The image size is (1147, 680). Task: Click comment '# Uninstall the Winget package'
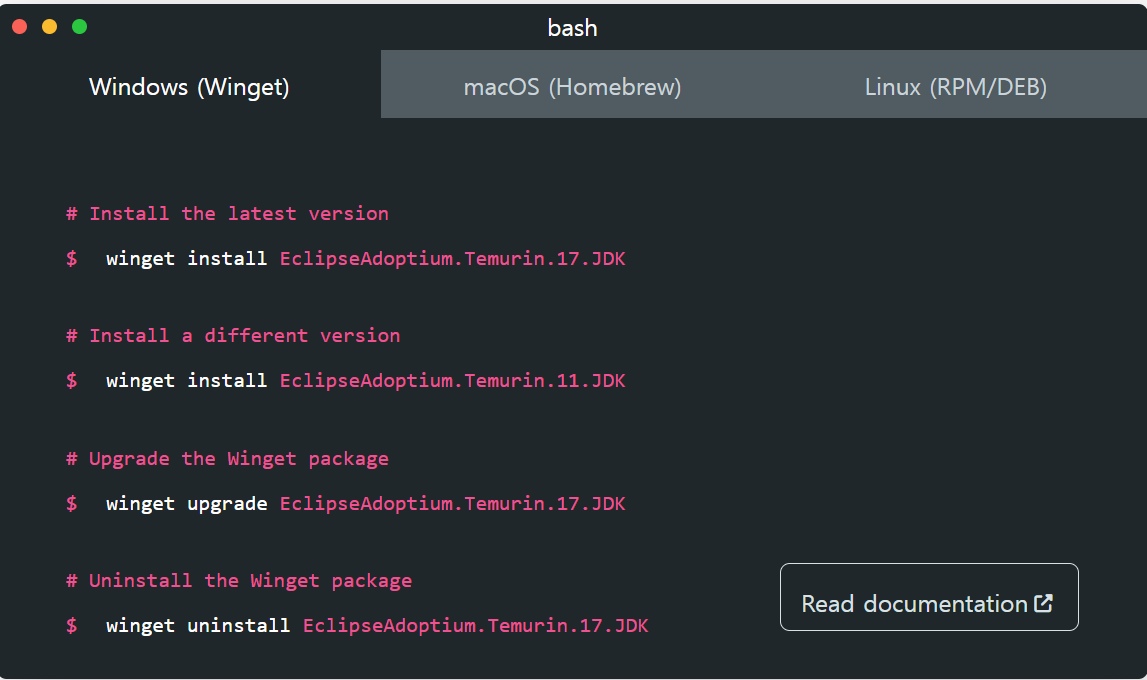point(239,581)
